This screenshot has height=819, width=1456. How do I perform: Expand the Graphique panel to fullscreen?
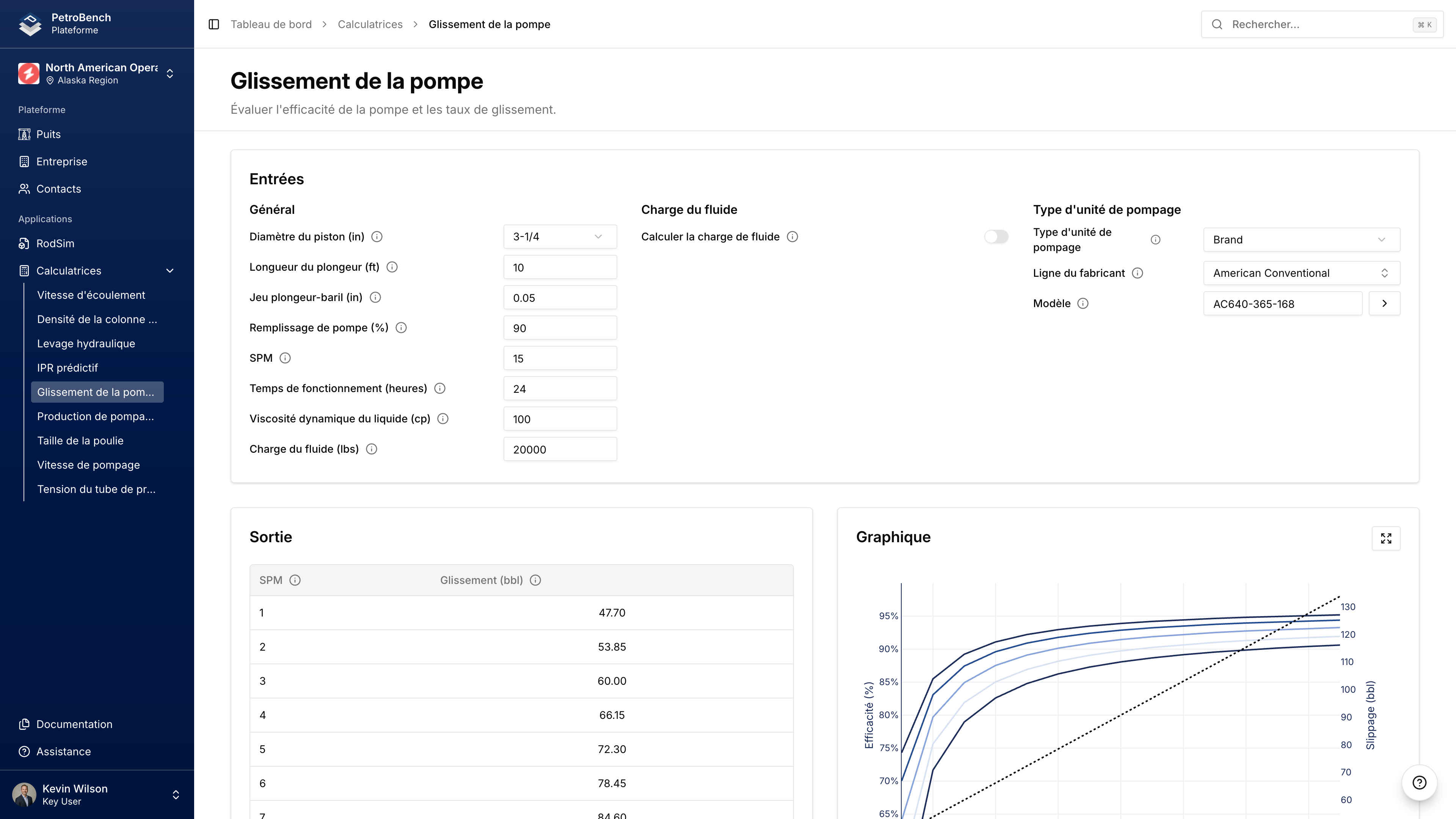point(1386,538)
